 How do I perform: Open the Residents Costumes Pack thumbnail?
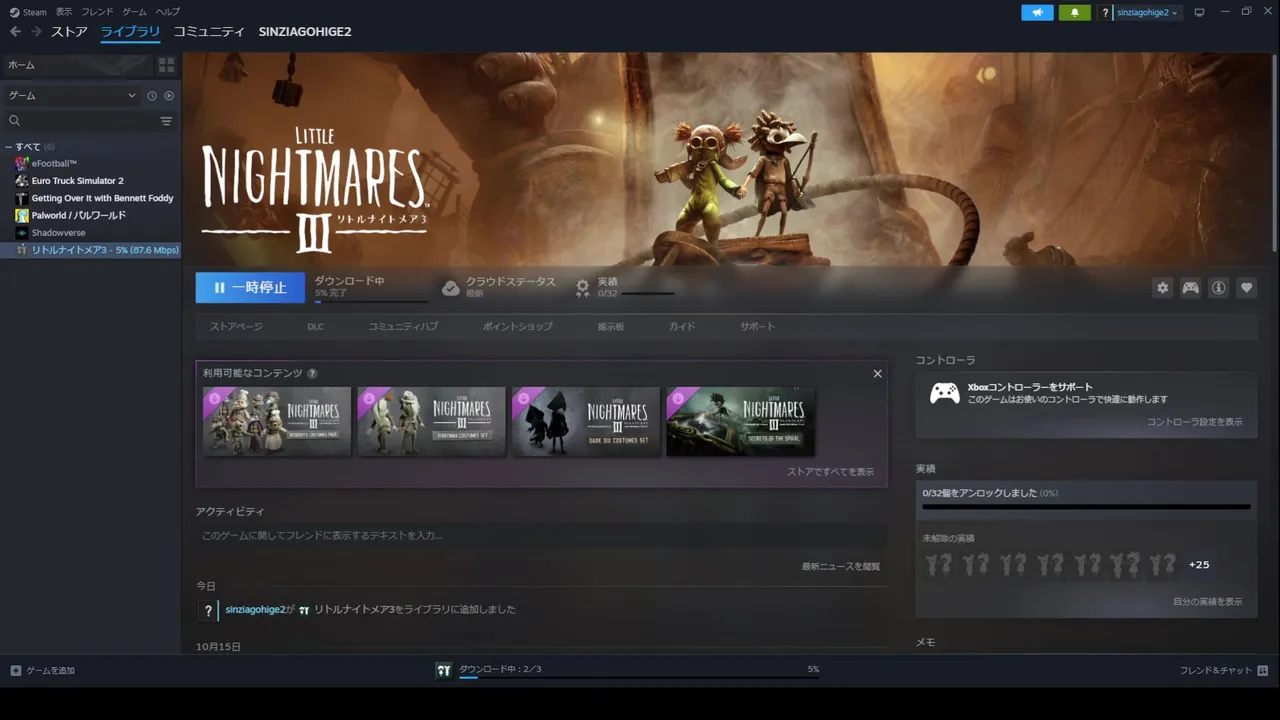tap(277, 422)
